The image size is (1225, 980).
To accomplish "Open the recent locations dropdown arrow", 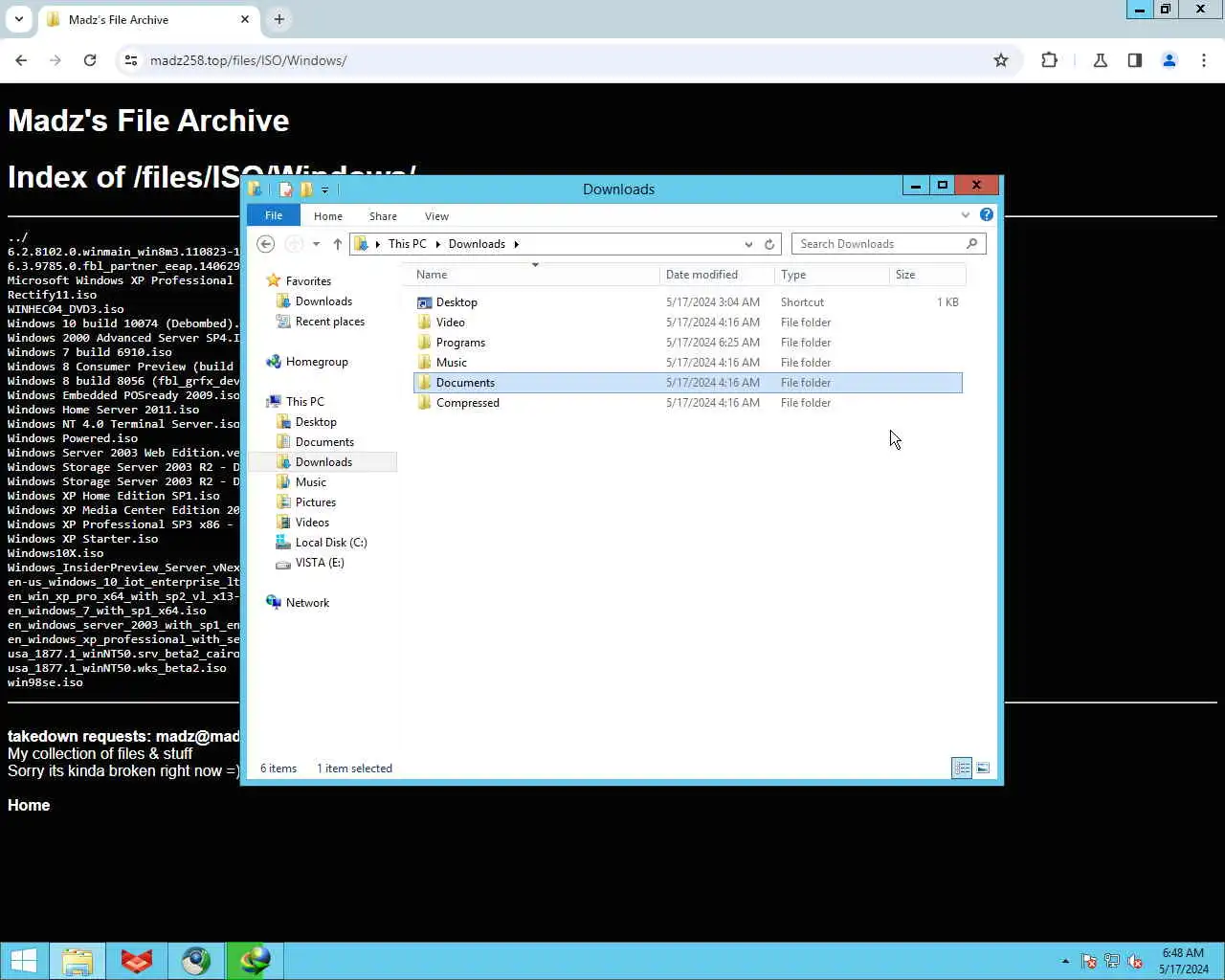I will point(316,244).
